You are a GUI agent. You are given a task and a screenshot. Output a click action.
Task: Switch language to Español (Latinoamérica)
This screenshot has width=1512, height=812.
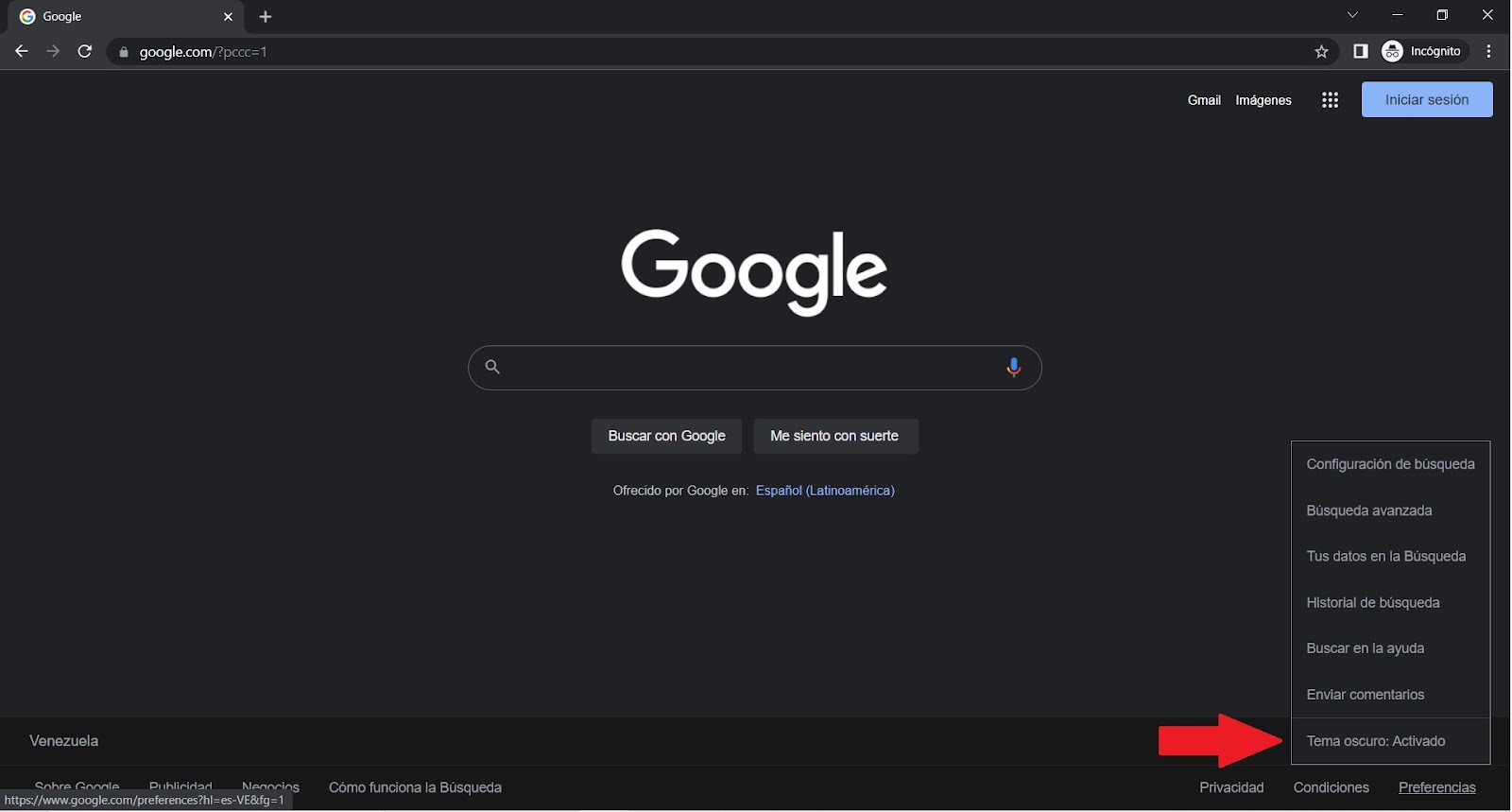pyautogui.click(x=825, y=491)
